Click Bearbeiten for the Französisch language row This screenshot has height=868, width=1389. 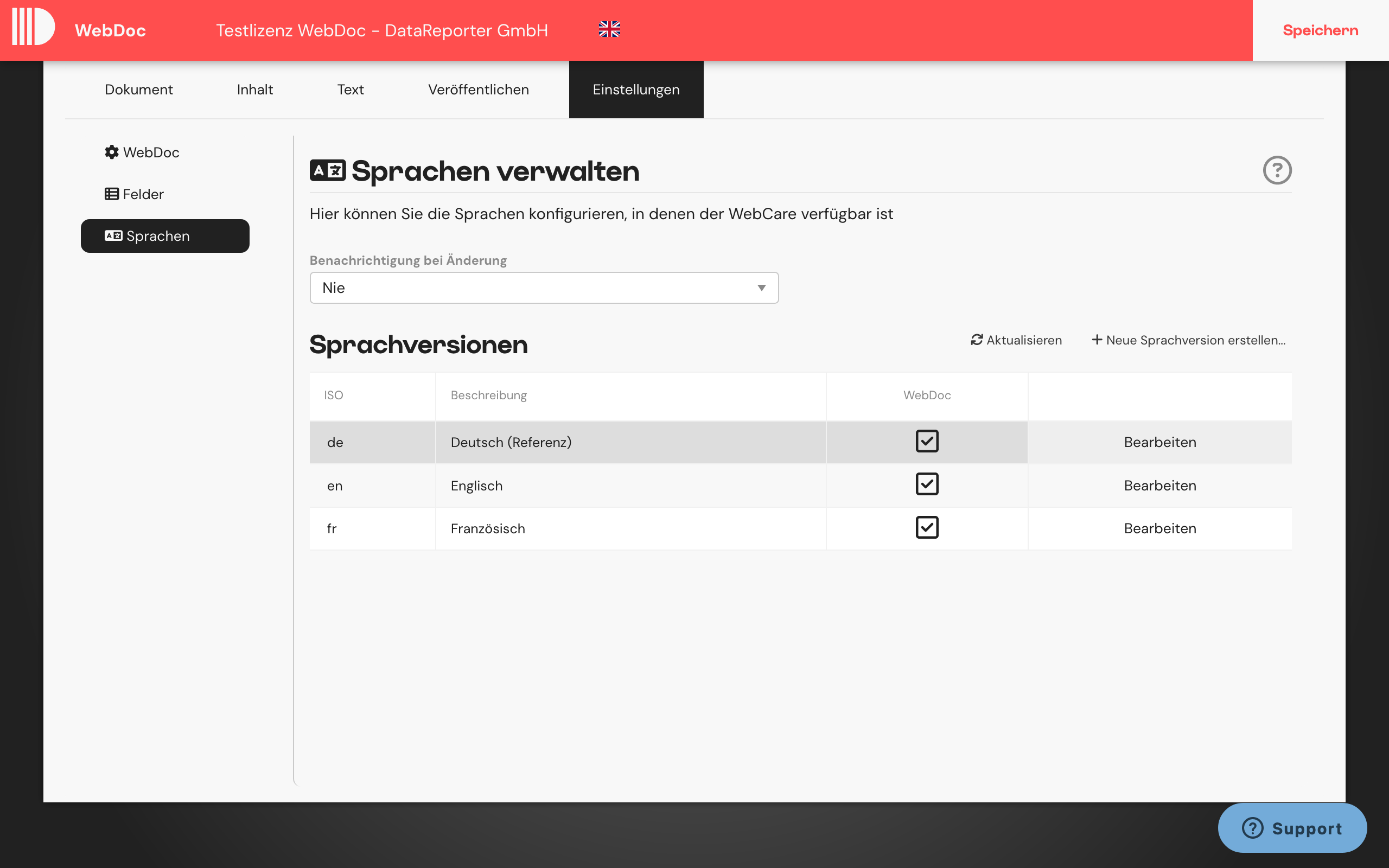1159,527
